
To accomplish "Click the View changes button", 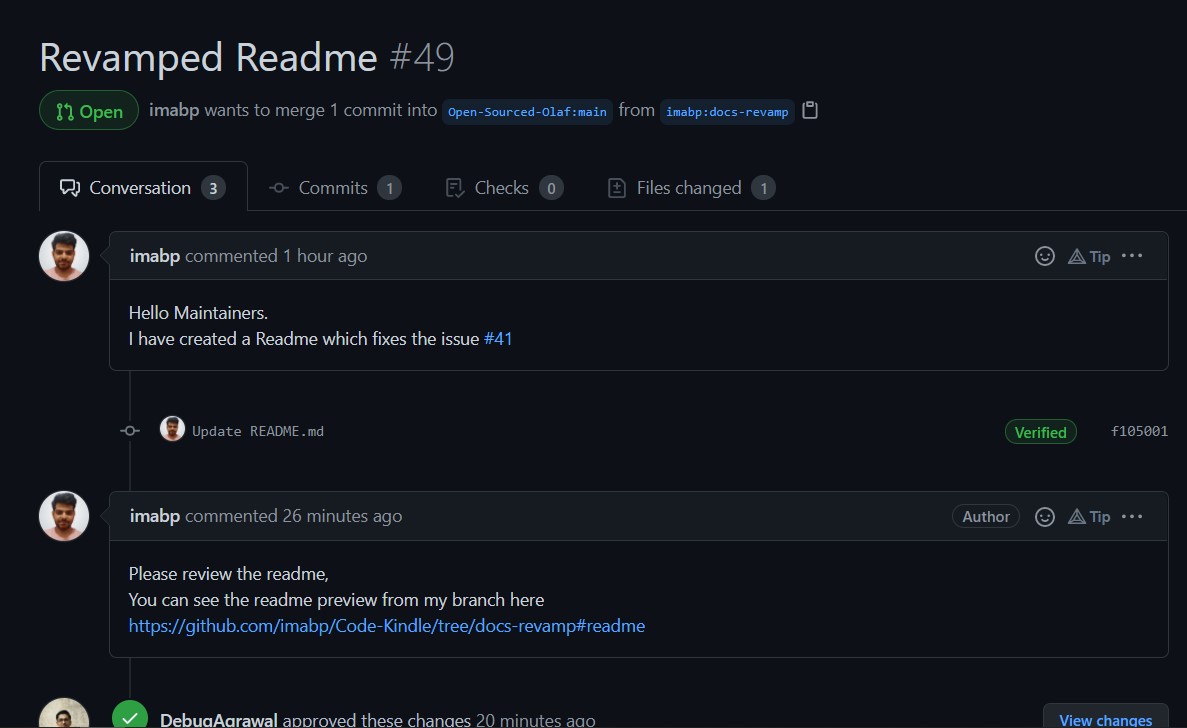I will [1104, 719].
